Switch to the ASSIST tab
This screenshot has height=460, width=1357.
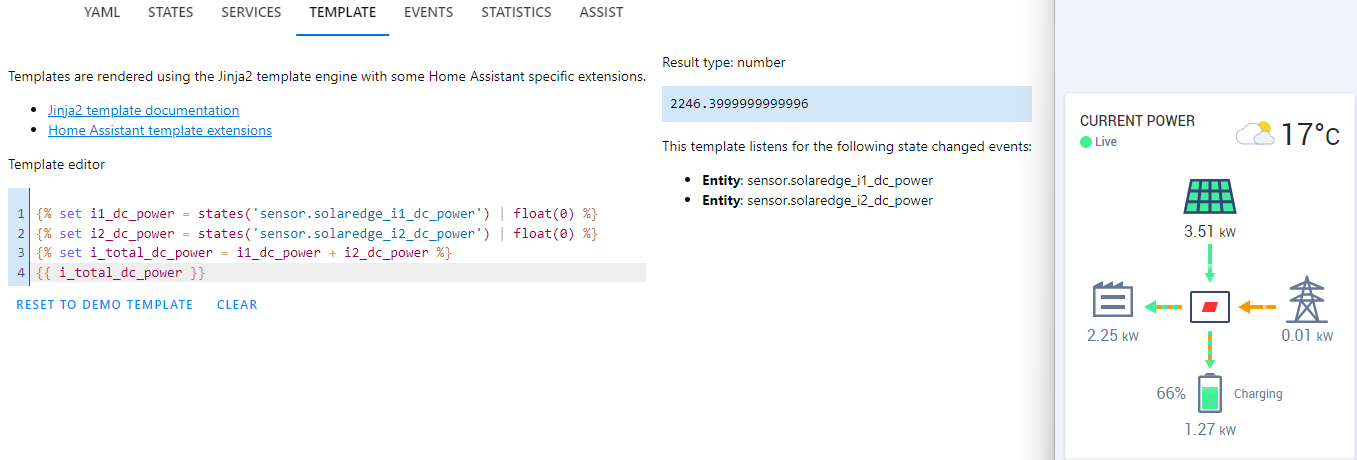pos(601,13)
